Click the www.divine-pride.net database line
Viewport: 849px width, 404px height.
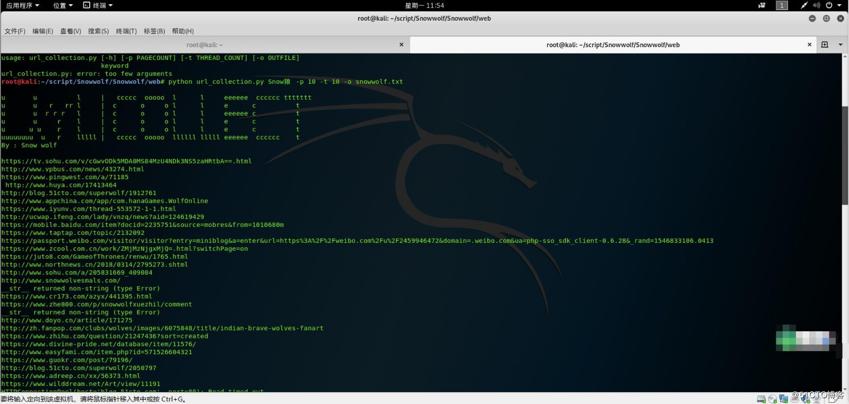[99, 344]
